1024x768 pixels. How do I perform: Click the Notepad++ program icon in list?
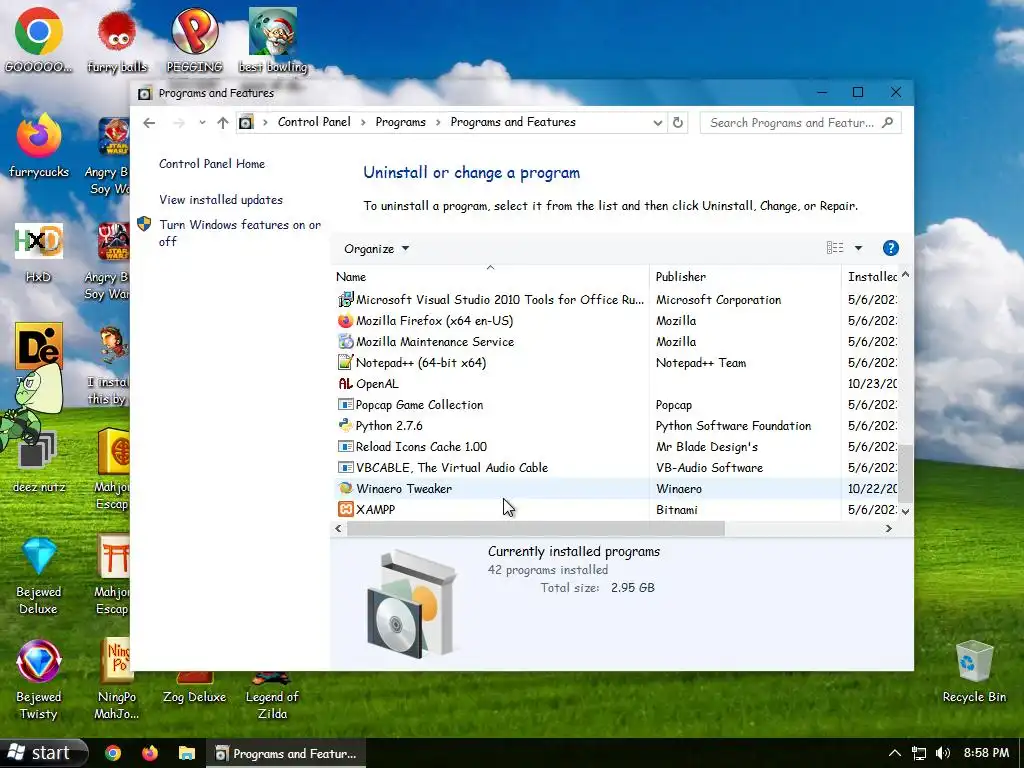(345, 362)
